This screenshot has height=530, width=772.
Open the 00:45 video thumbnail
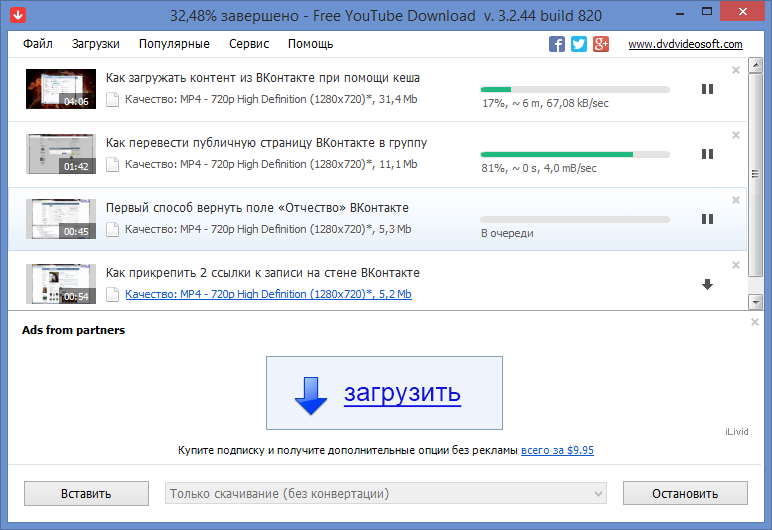[61, 219]
